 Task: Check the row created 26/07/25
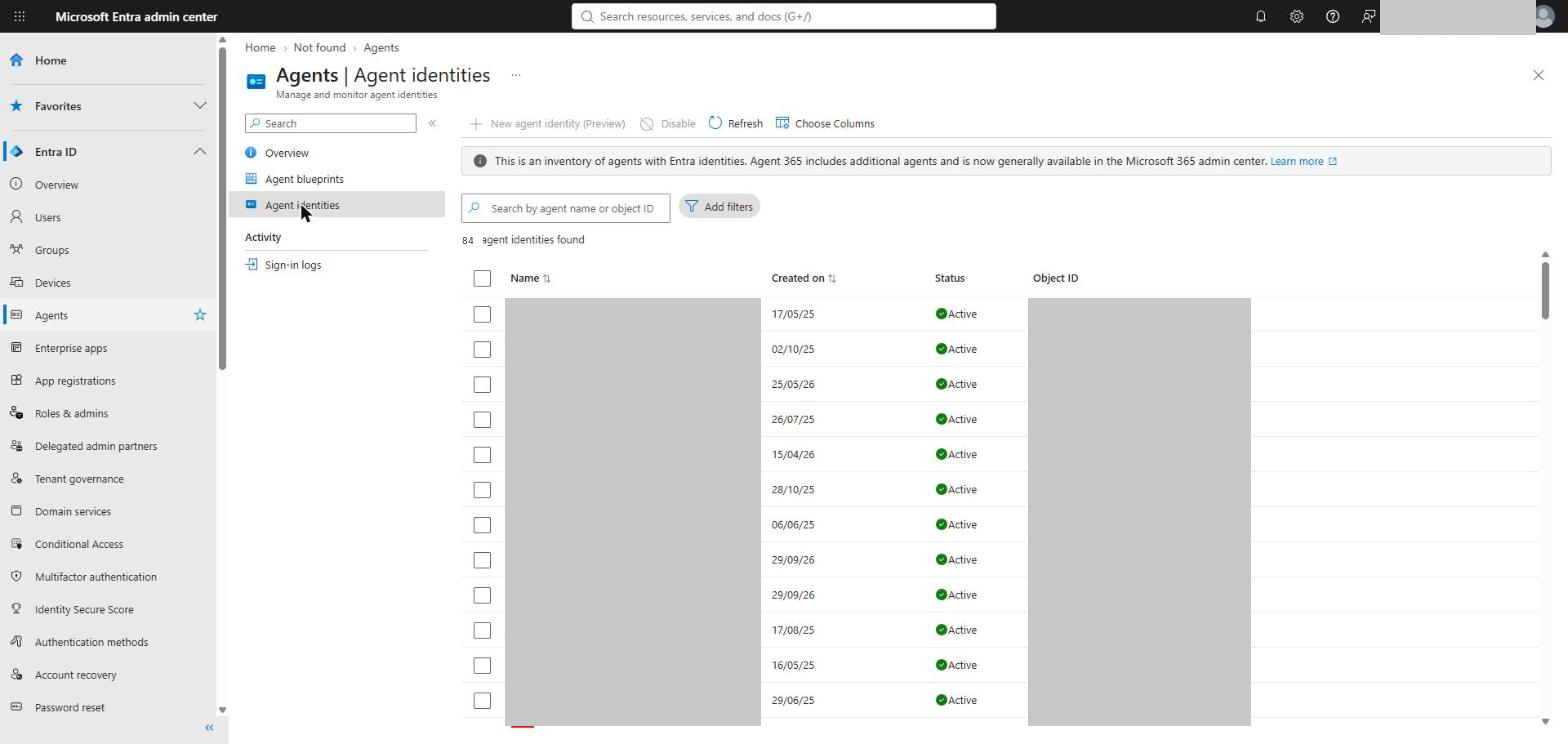(482, 419)
